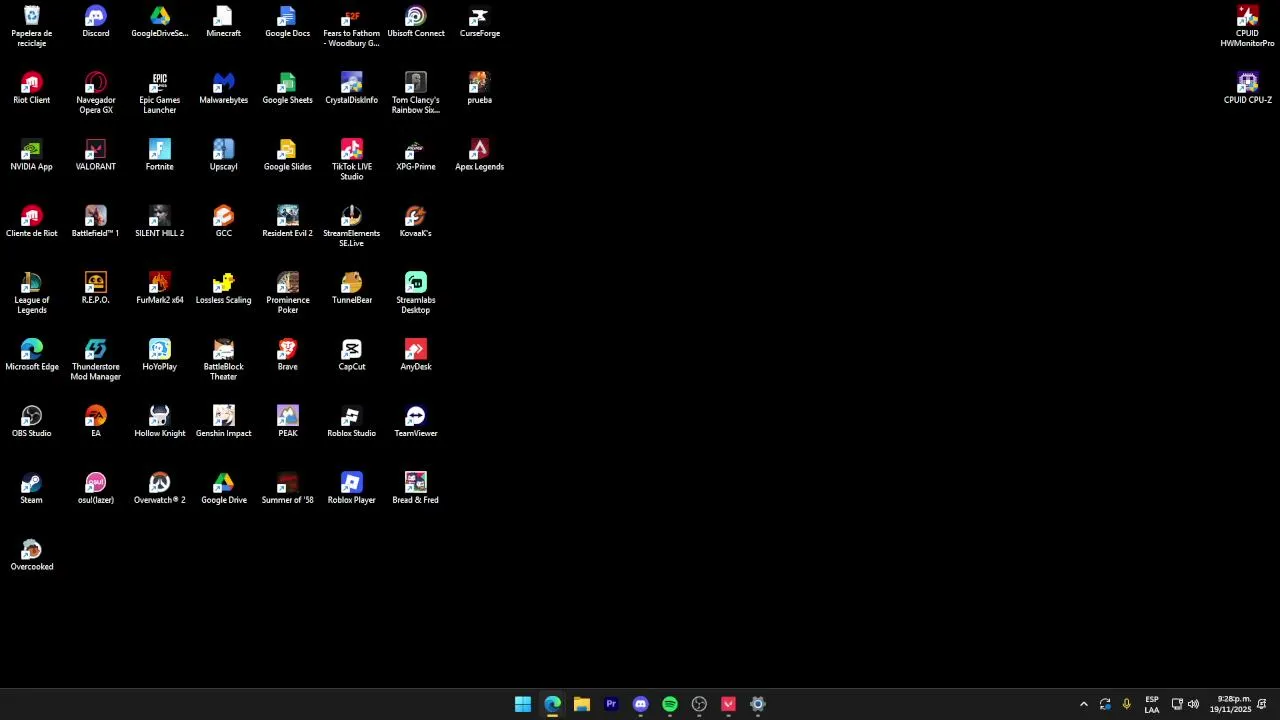Select Streamlabs Desktop icon
This screenshot has height=720, width=1280.
click(x=416, y=293)
